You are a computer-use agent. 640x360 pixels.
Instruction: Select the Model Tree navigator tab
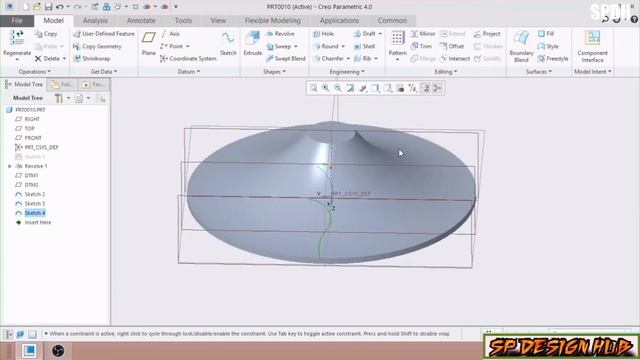pyautogui.click(x=24, y=84)
